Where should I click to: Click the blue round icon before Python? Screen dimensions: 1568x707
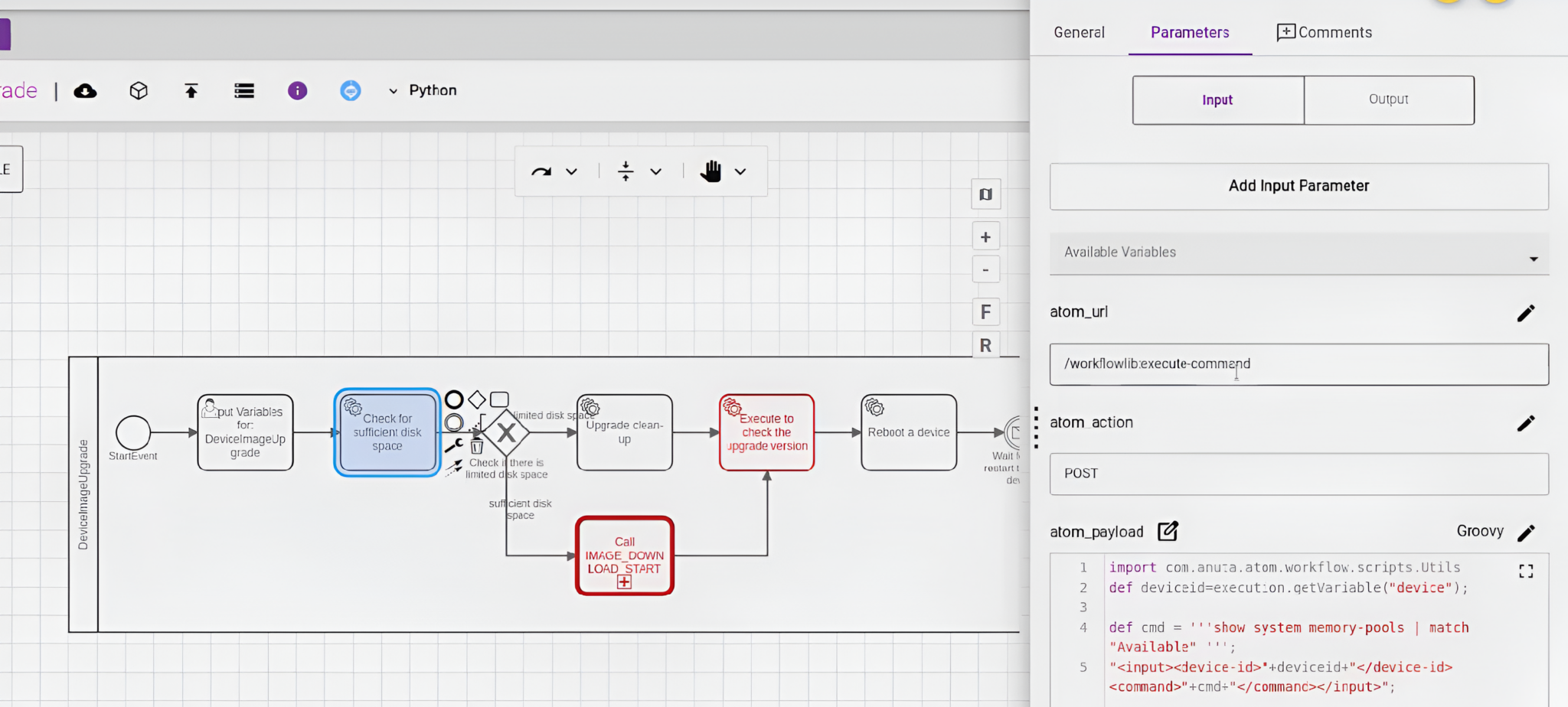point(350,91)
